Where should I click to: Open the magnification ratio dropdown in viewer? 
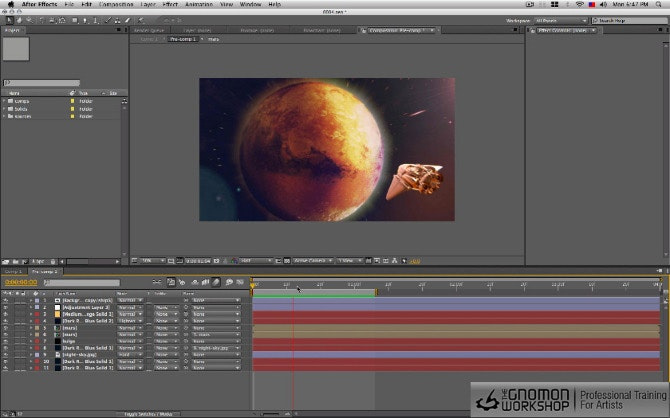tap(153, 261)
